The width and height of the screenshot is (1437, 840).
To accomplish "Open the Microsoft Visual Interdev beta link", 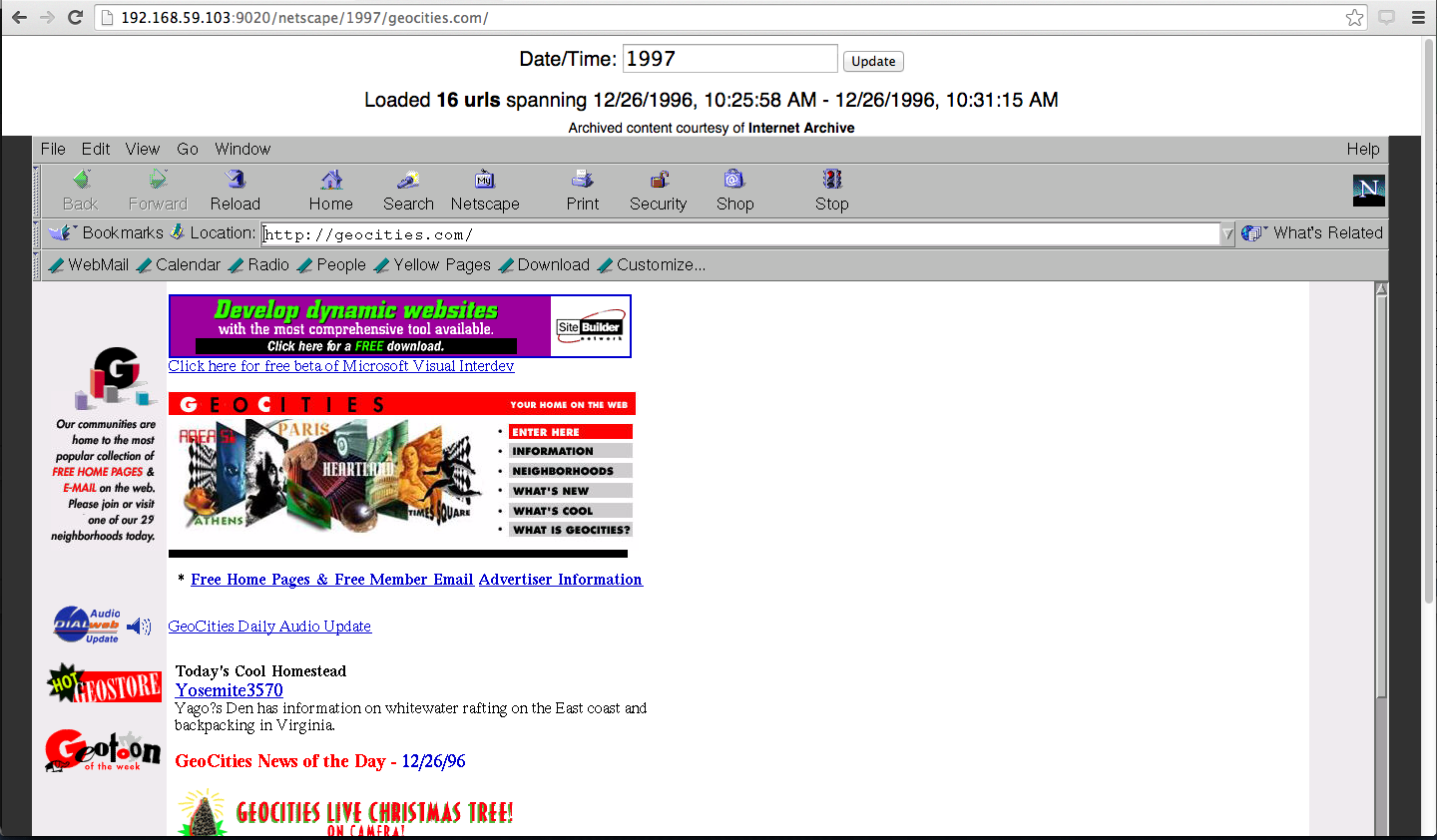I will 341,366.
